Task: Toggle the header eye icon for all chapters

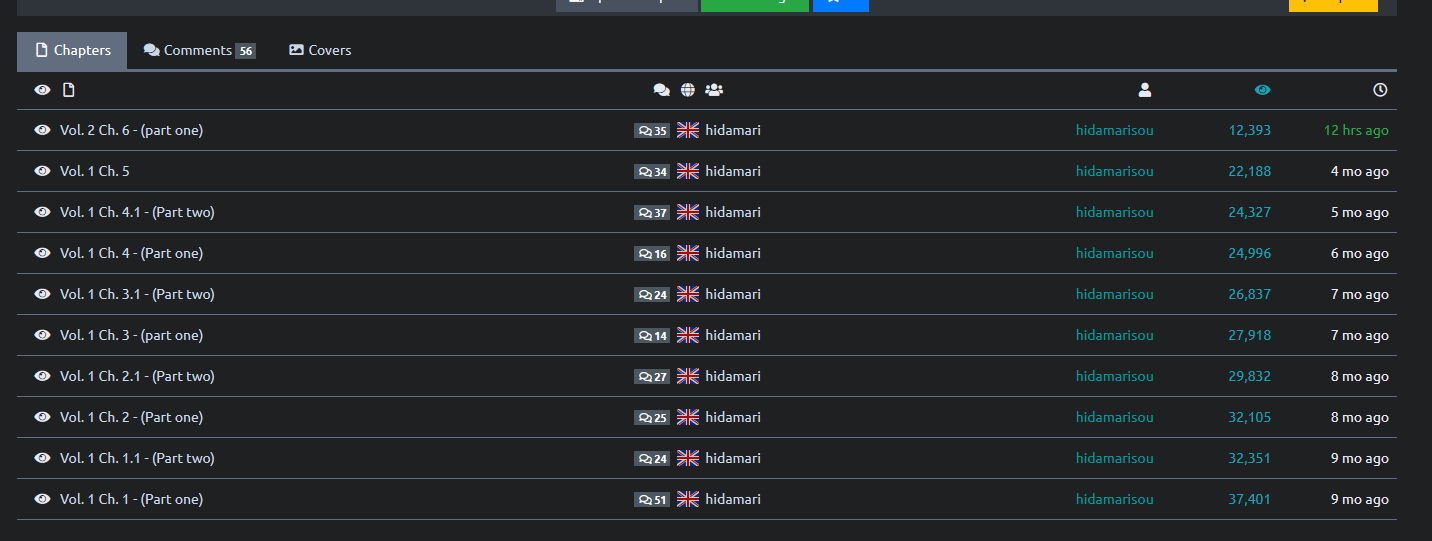Action: 42,90
